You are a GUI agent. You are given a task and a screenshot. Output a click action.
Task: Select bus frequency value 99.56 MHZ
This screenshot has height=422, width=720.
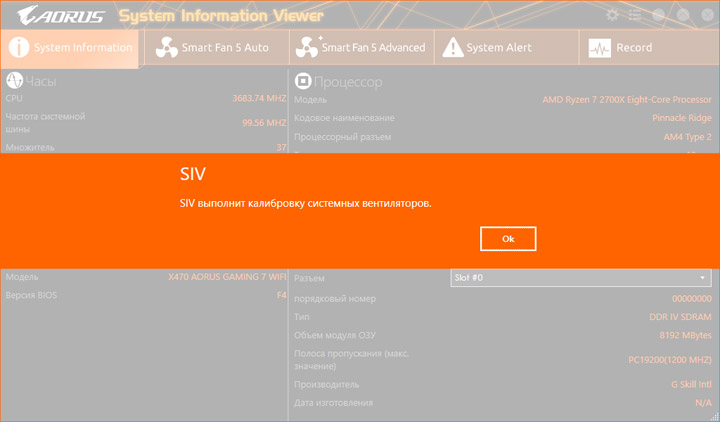[264, 123]
